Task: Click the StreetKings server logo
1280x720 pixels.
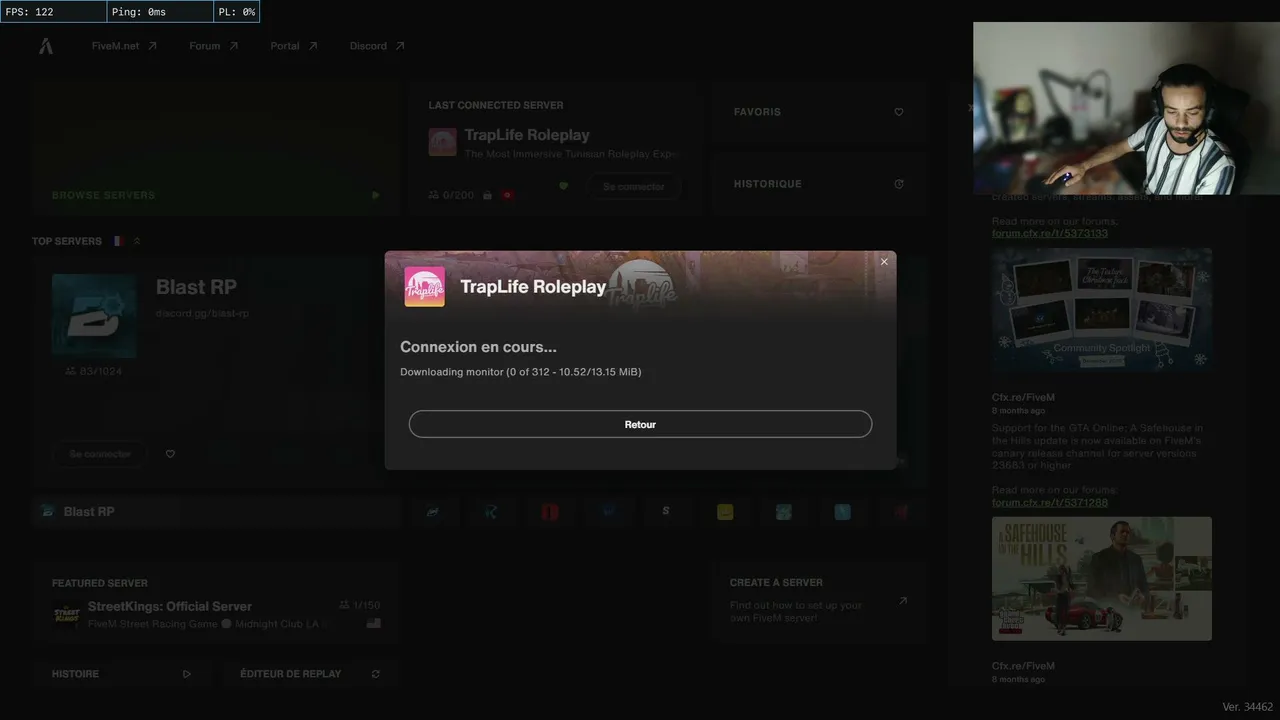Action: [x=66, y=614]
